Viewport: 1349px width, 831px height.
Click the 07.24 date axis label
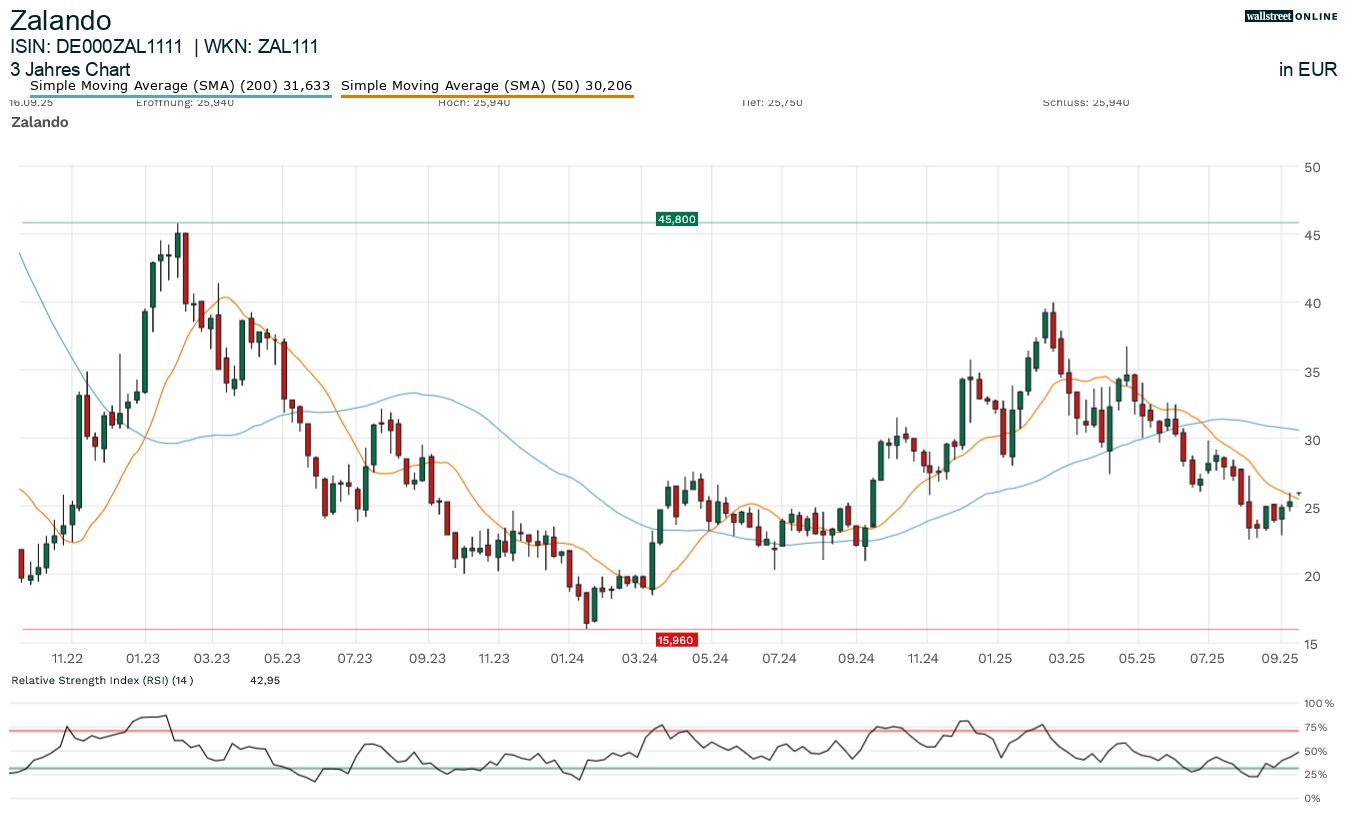point(779,659)
